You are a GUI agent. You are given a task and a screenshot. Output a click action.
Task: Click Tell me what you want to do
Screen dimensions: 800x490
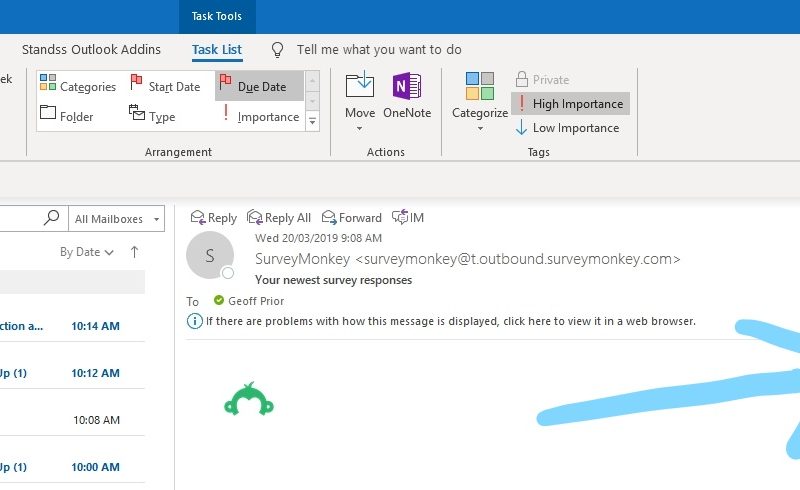[x=379, y=50]
